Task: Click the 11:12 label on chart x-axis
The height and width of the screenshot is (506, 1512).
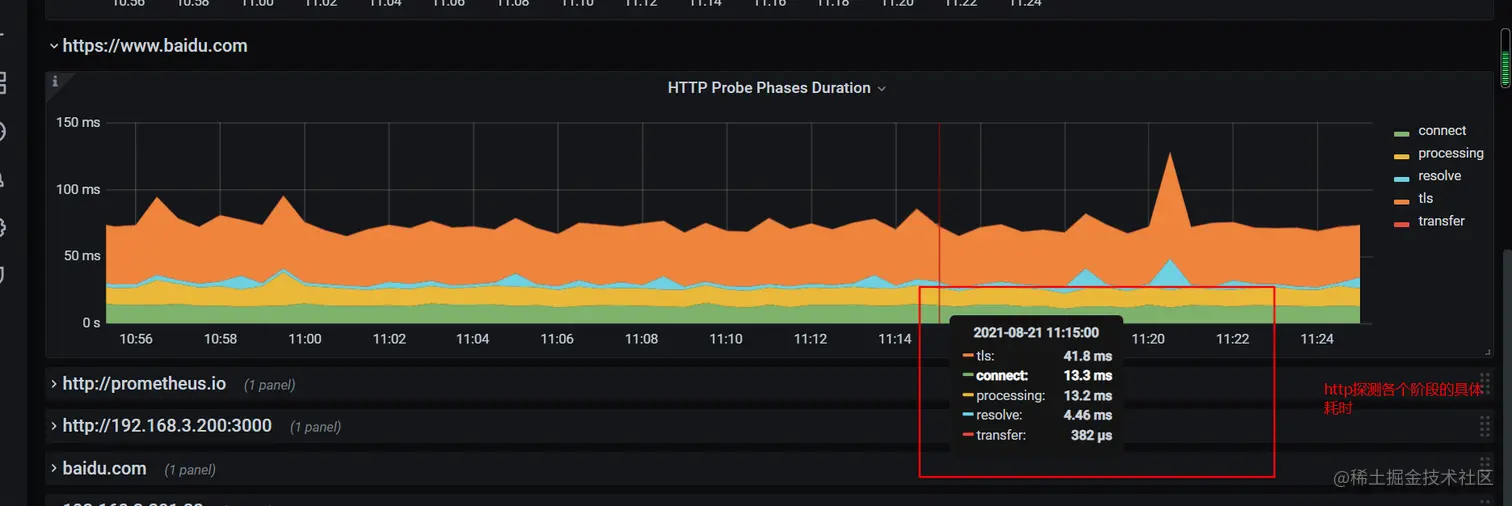Action: coord(810,339)
